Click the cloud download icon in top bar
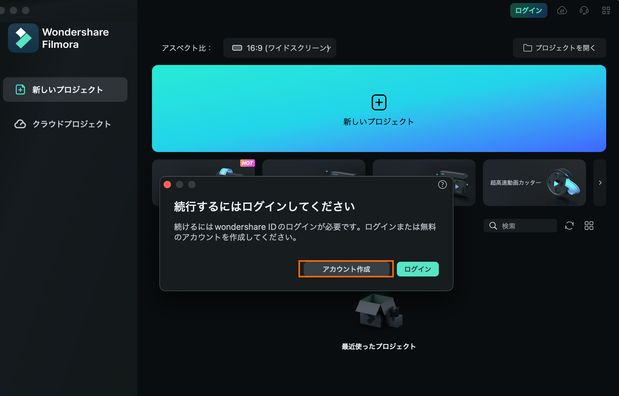This screenshot has height=396, width=619. [x=562, y=11]
